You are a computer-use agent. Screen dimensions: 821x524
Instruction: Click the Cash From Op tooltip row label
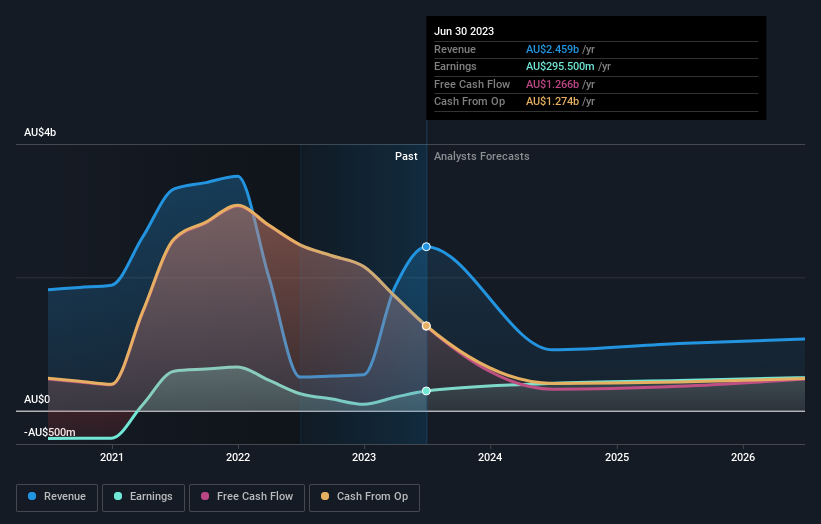point(469,102)
